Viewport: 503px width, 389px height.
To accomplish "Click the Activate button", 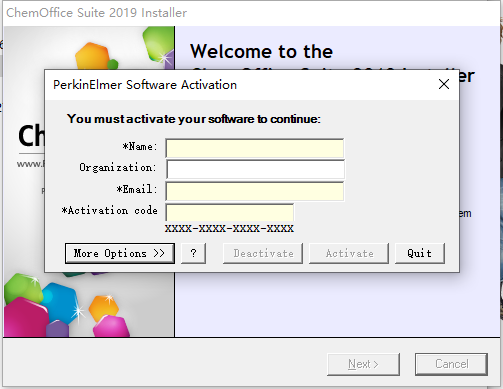I will (x=349, y=253).
